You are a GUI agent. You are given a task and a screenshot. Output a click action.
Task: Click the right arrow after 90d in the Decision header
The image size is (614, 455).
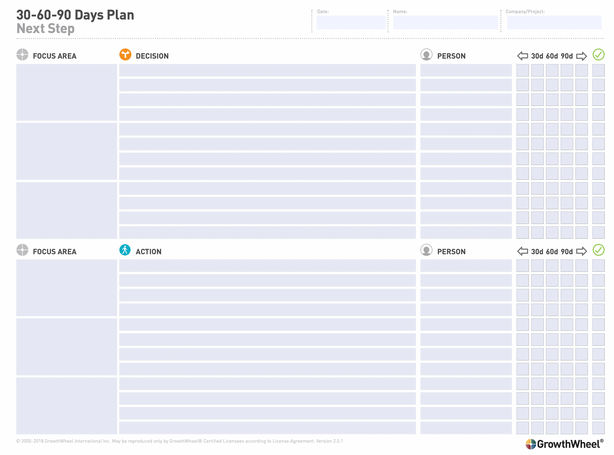(581, 56)
